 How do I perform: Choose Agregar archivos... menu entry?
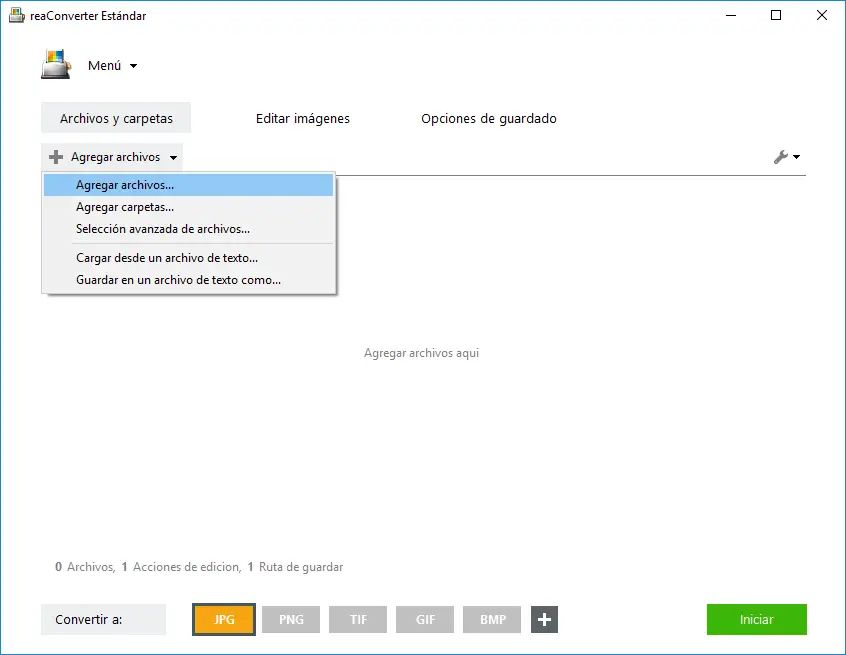point(189,185)
